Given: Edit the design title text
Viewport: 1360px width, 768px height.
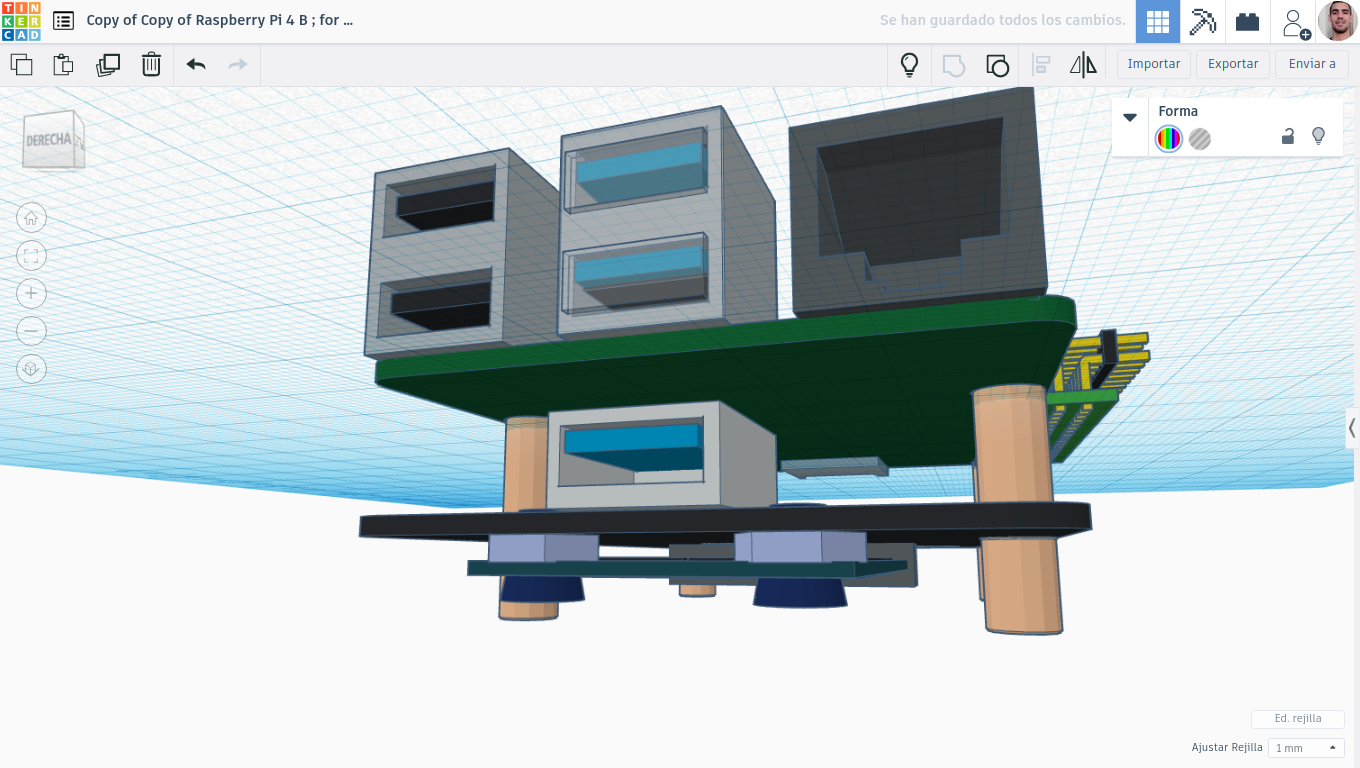Looking at the screenshot, I should click(220, 20).
